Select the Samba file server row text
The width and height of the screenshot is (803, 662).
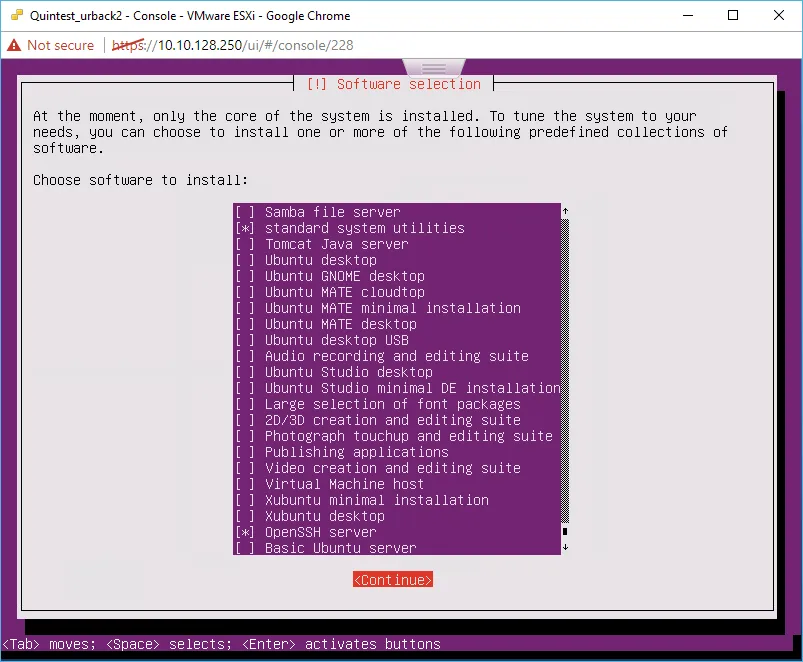pyautogui.click(x=332, y=212)
